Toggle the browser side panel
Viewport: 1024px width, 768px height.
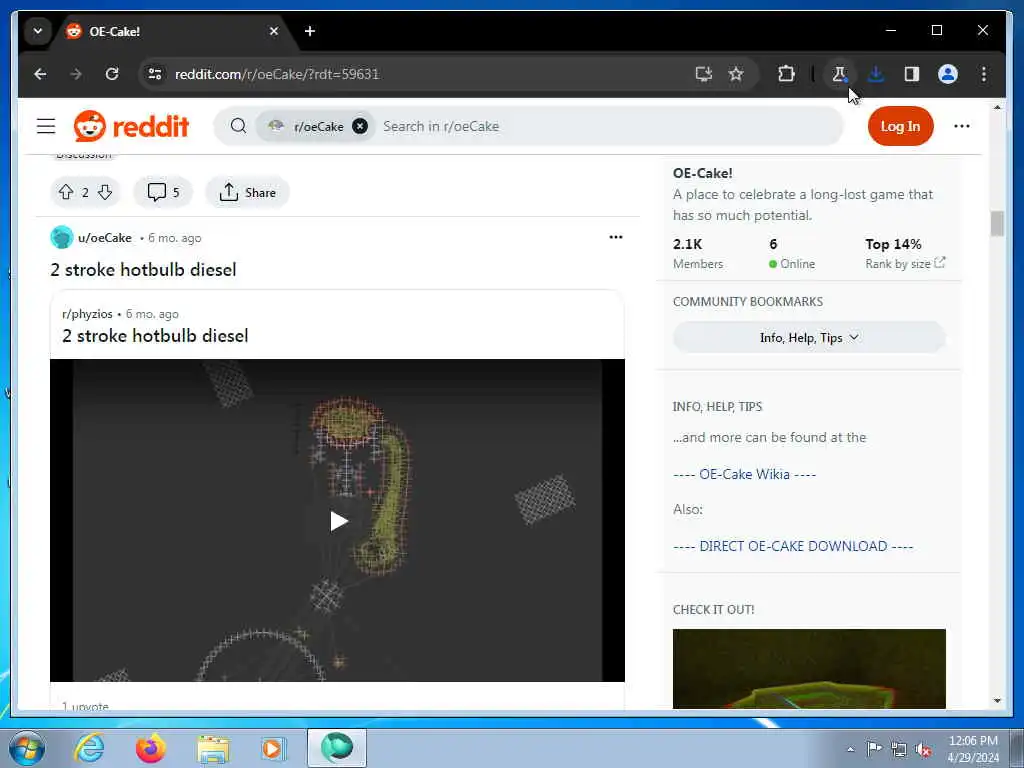(912, 74)
